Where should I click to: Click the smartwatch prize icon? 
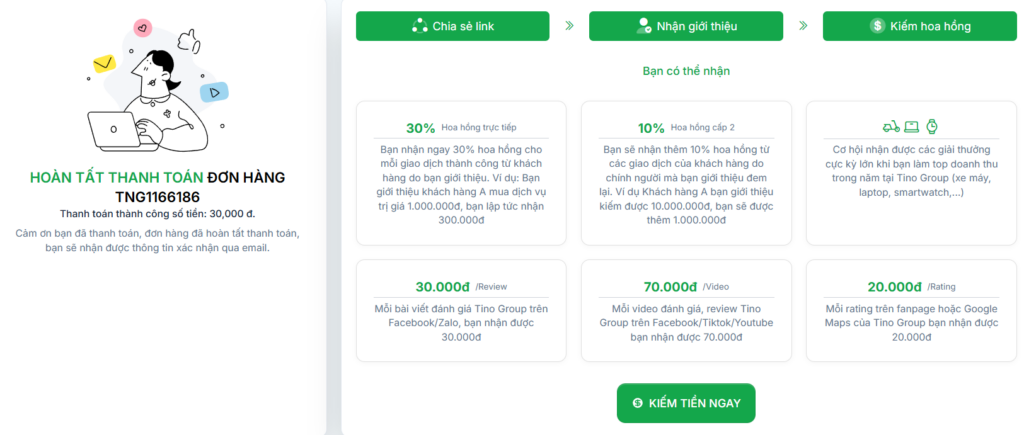[931, 127]
